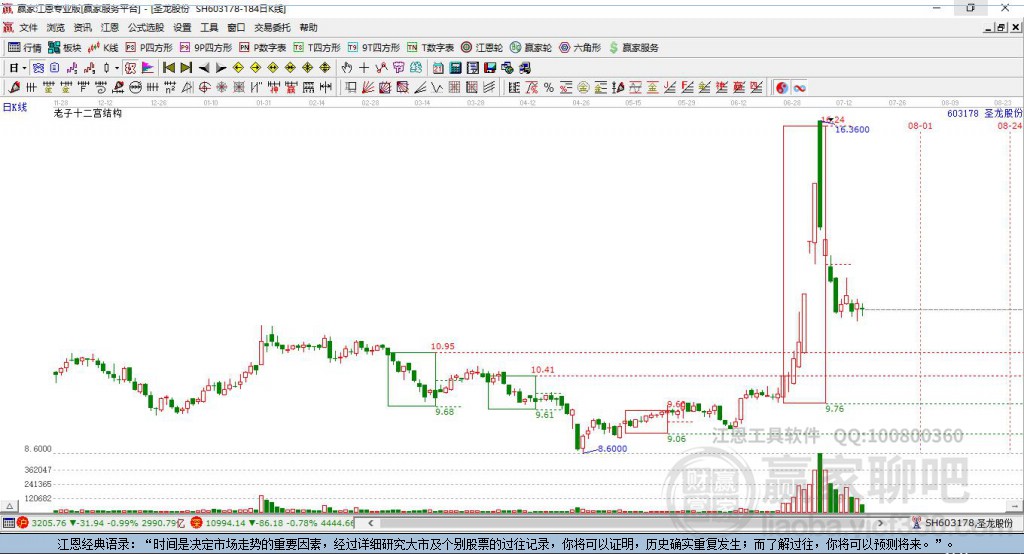Click the K线 candlestick chart button
This screenshot has height=554, width=1024.
coord(103,47)
